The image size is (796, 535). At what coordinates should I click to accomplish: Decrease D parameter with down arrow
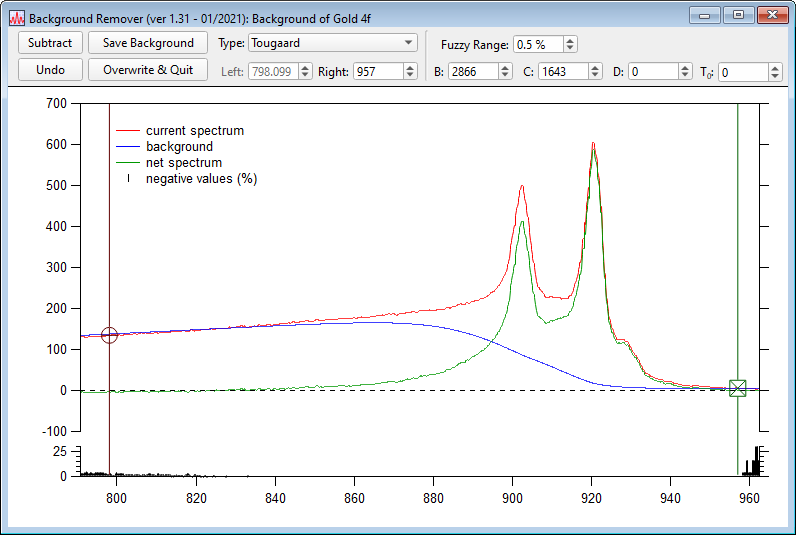[x=685, y=76]
